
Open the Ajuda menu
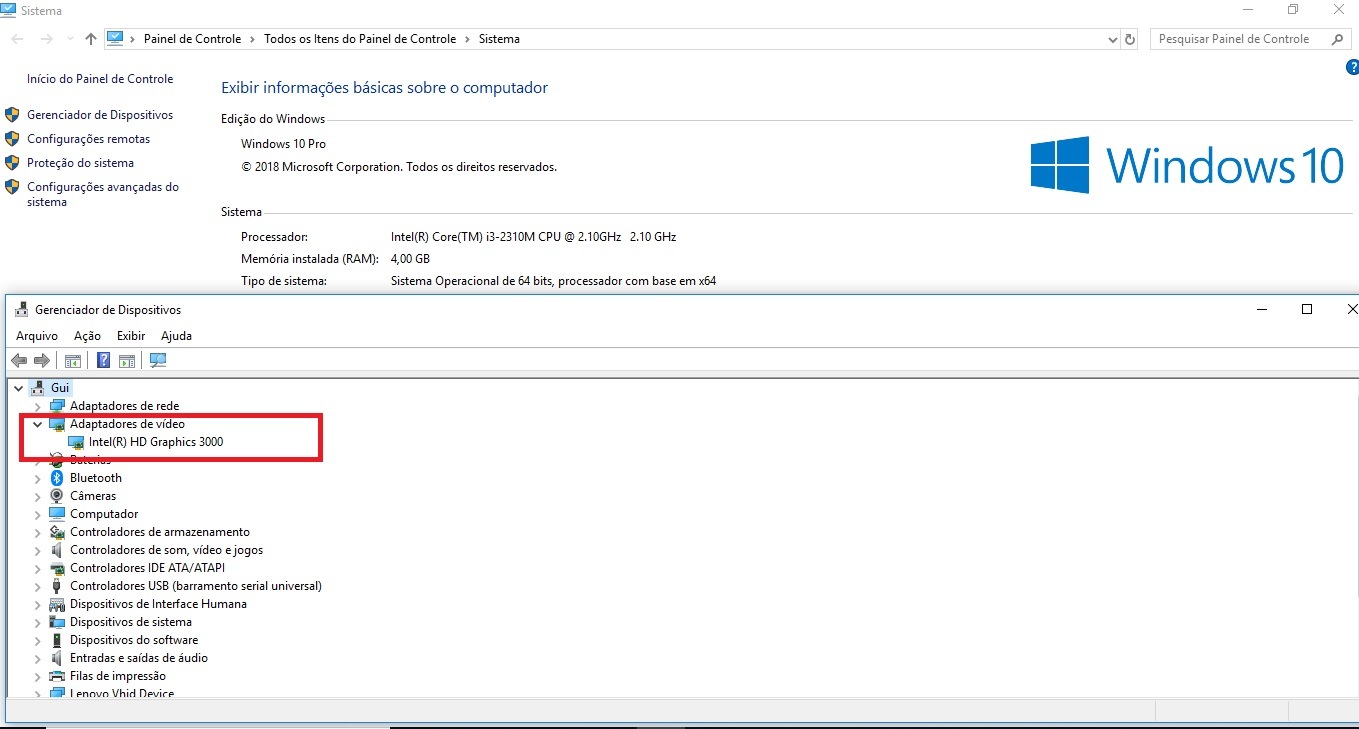pos(176,336)
